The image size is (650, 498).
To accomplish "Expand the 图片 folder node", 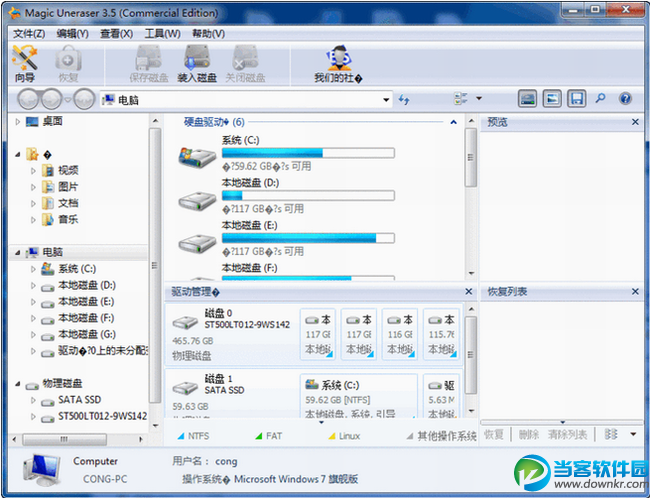I will tap(33, 187).
